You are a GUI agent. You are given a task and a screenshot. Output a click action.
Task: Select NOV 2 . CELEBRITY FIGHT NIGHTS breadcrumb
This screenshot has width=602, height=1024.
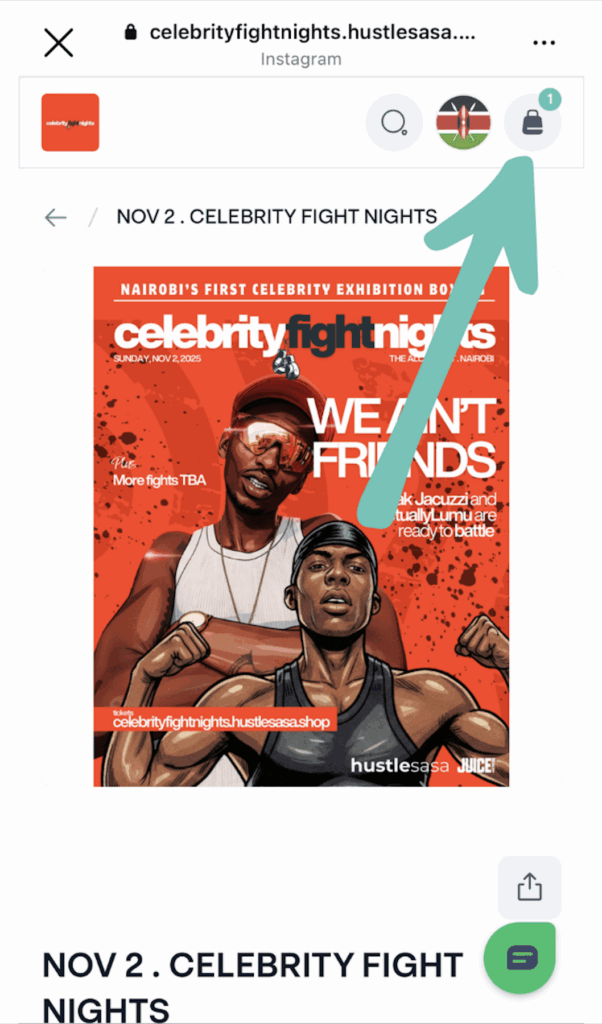pos(277,217)
